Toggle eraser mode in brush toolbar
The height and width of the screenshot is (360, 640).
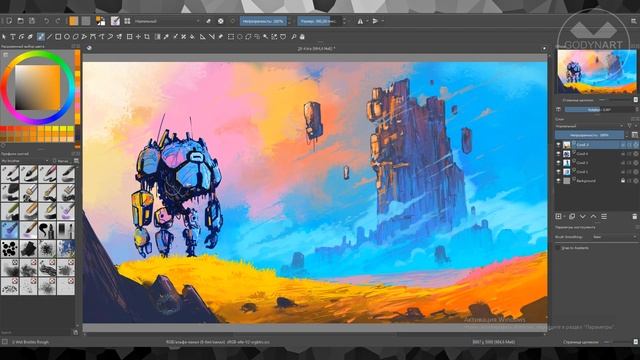click(209, 21)
